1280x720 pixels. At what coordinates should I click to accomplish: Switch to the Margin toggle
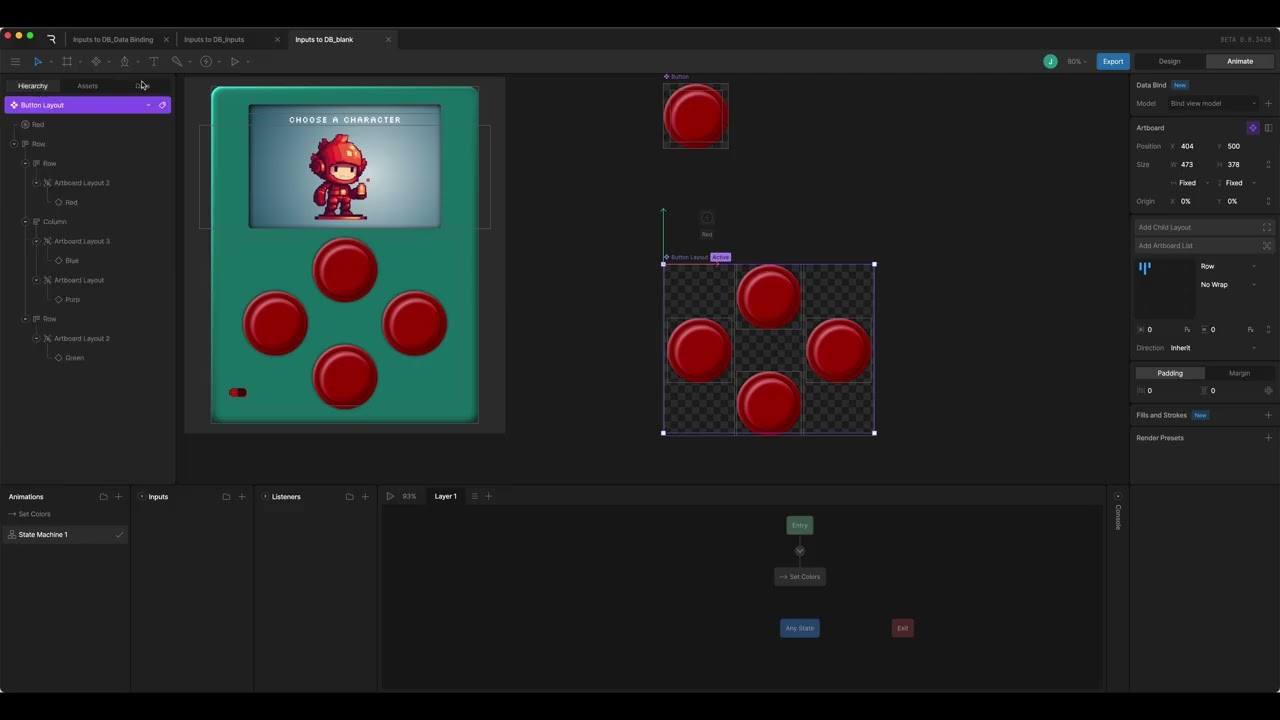pyautogui.click(x=1239, y=373)
